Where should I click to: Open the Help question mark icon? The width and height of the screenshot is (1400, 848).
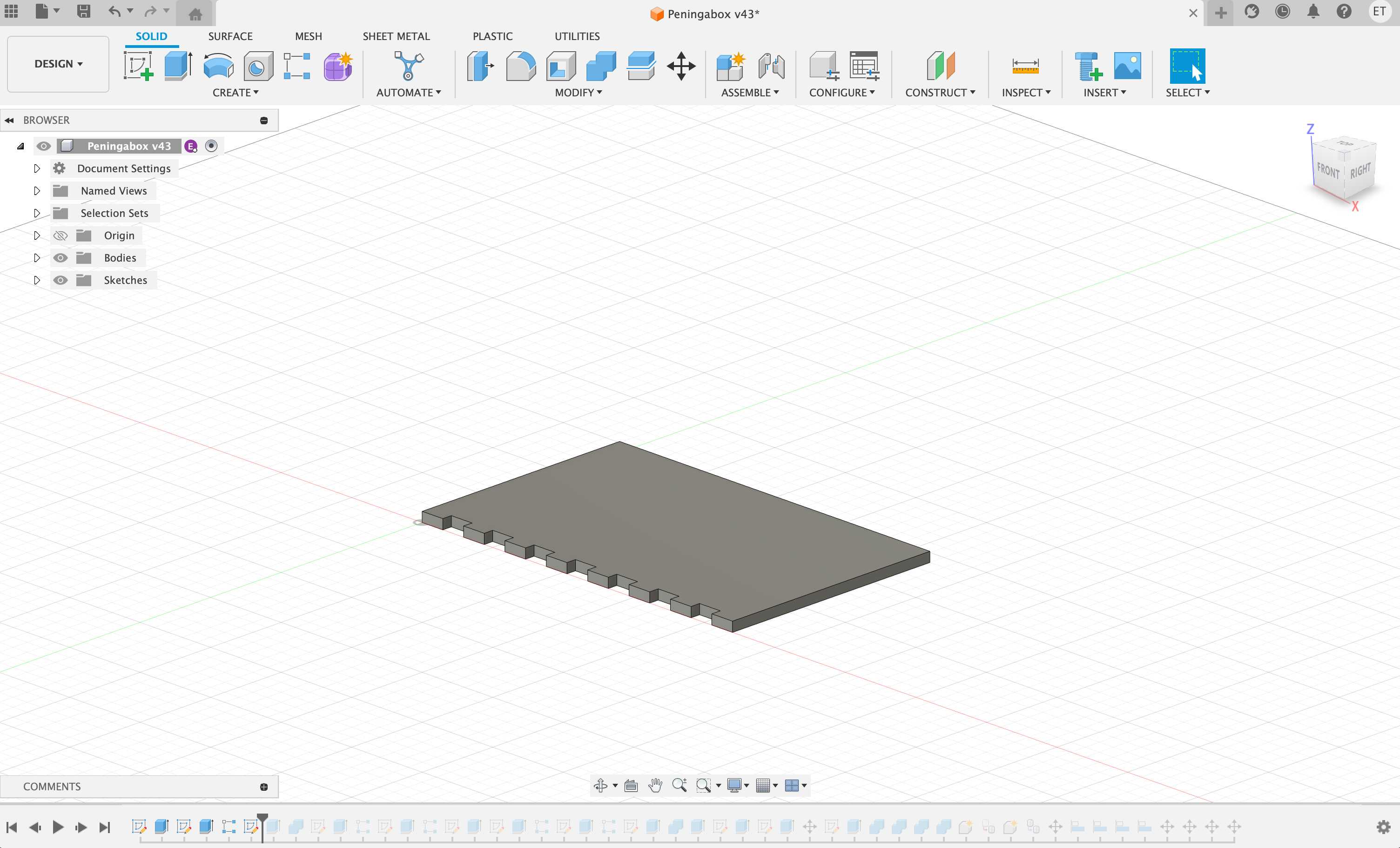1344,11
